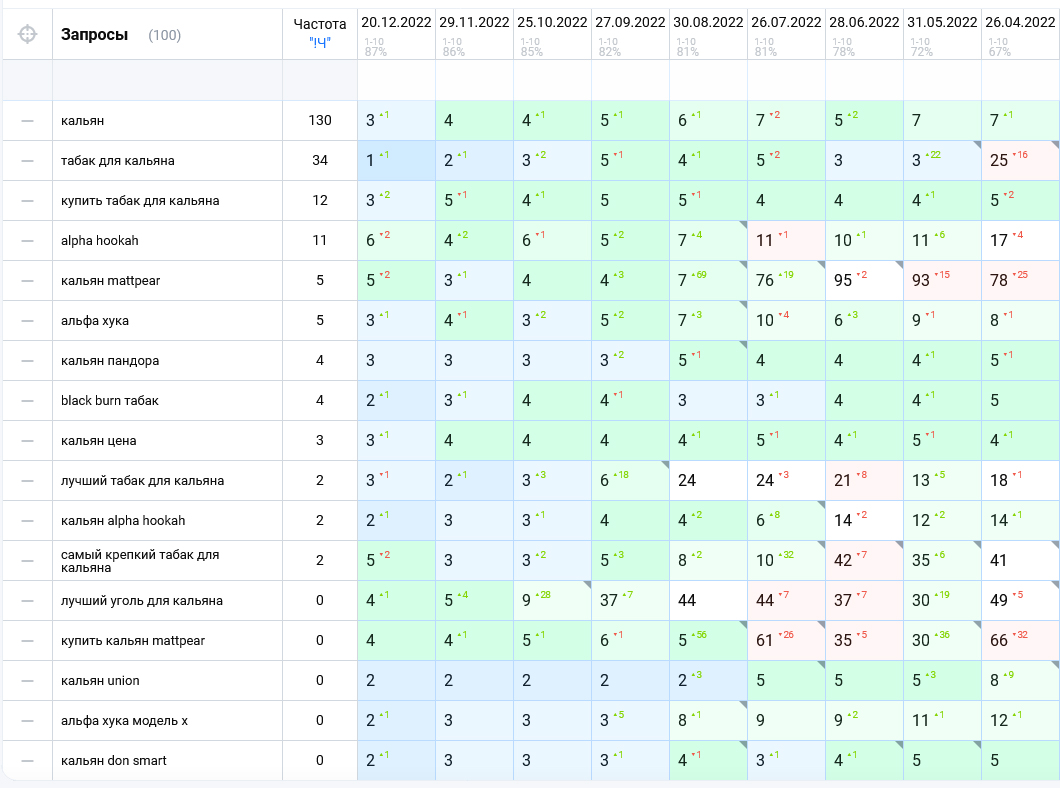Click the filter field under Запросы header
The width and height of the screenshot is (1060, 788).
tap(168, 80)
